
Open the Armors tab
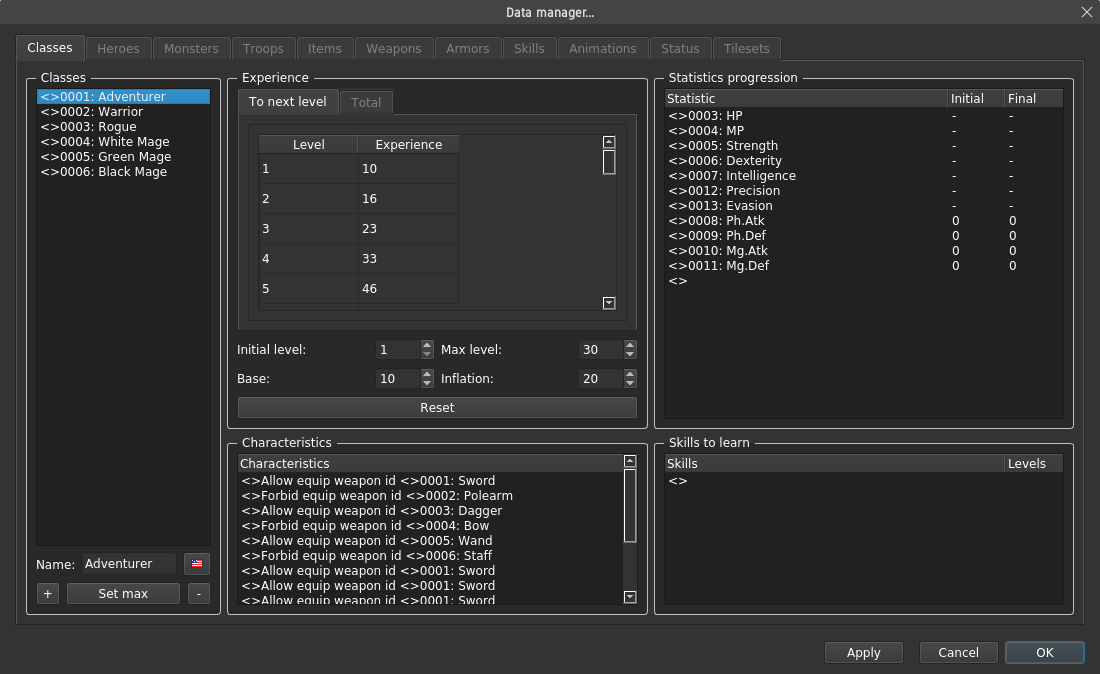[x=467, y=48]
